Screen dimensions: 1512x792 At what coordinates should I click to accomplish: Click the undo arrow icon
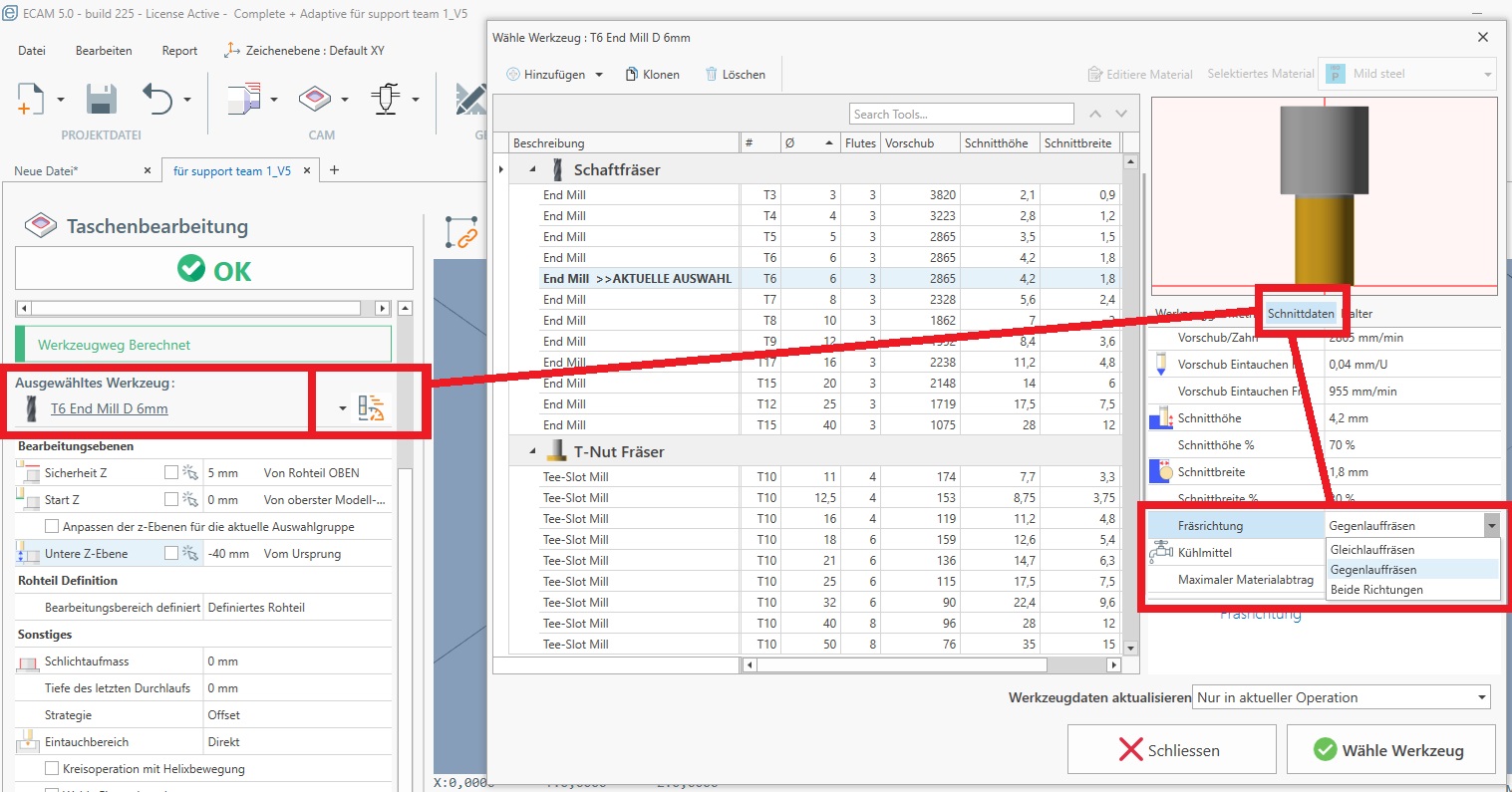point(158,100)
